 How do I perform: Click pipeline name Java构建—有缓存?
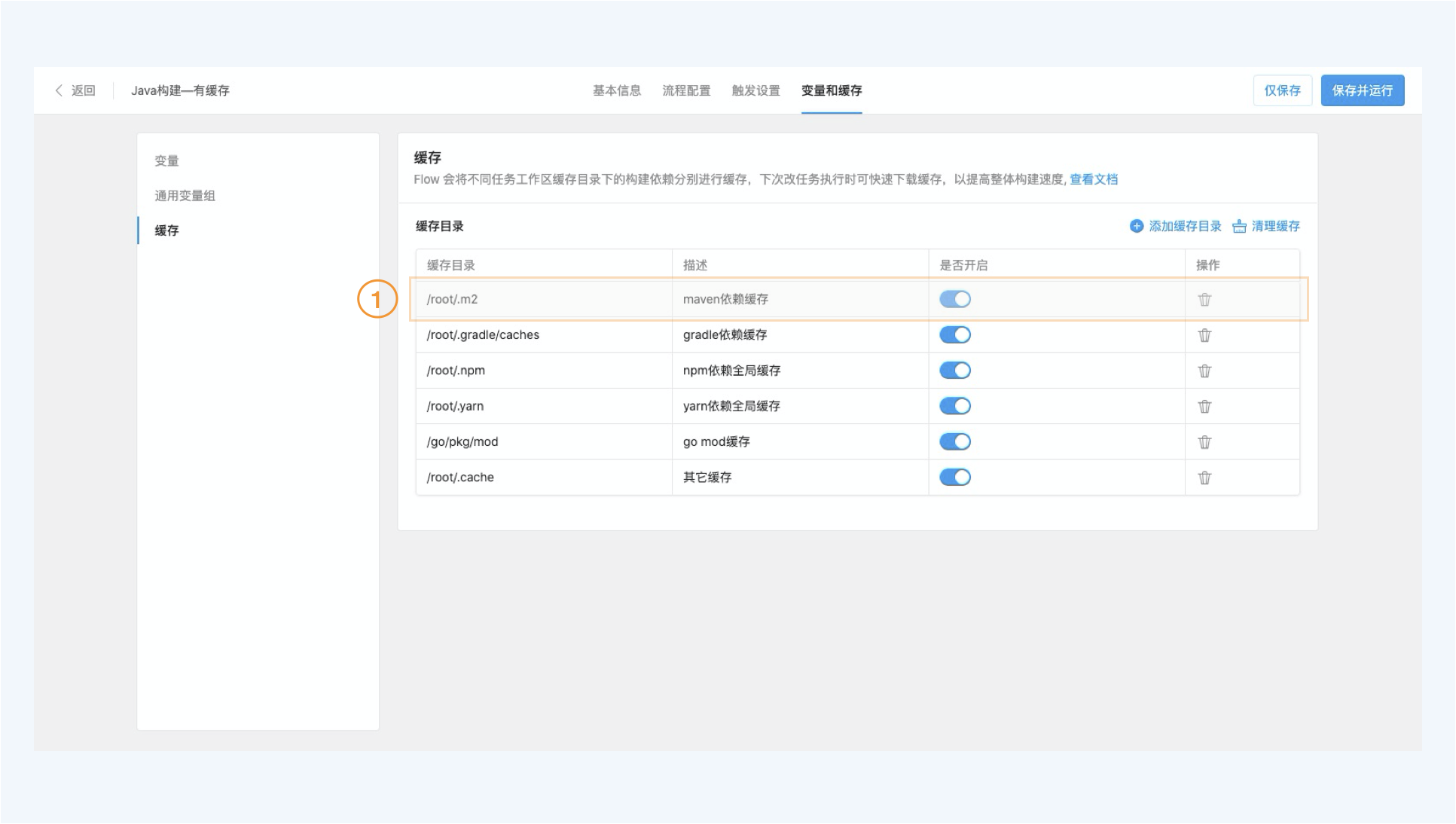click(180, 90)
